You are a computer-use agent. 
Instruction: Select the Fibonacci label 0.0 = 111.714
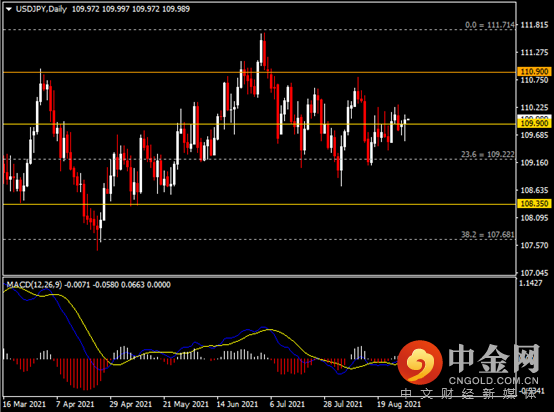pyautogui.click(x=489, y=25)
